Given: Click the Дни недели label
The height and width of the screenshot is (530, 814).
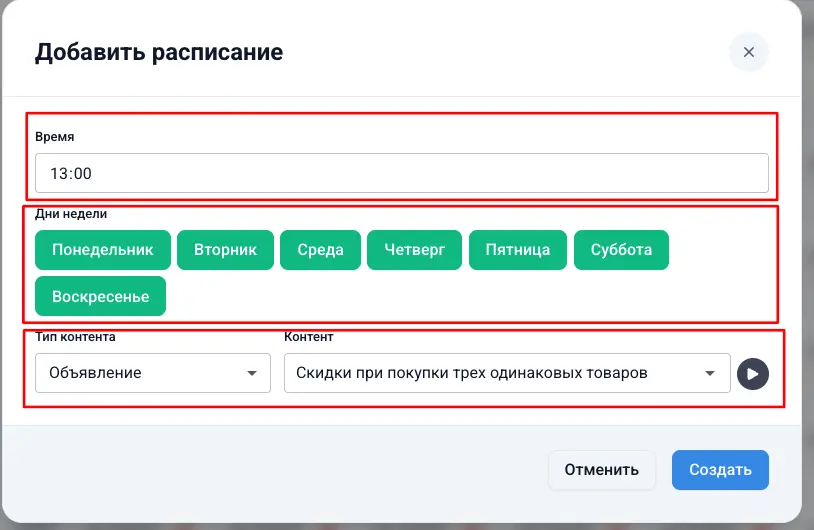Looking at the screenshot, I should pos(70,213).
